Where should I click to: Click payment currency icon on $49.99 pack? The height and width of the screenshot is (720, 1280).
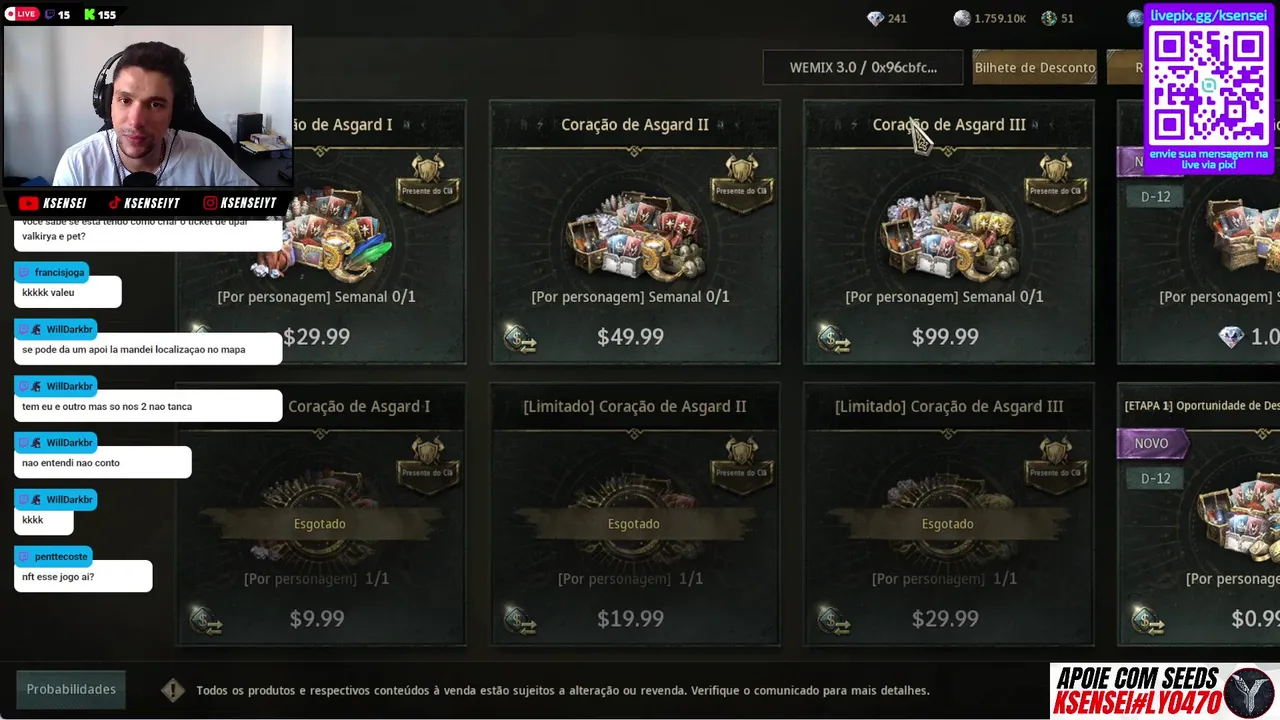click(520, 338)
